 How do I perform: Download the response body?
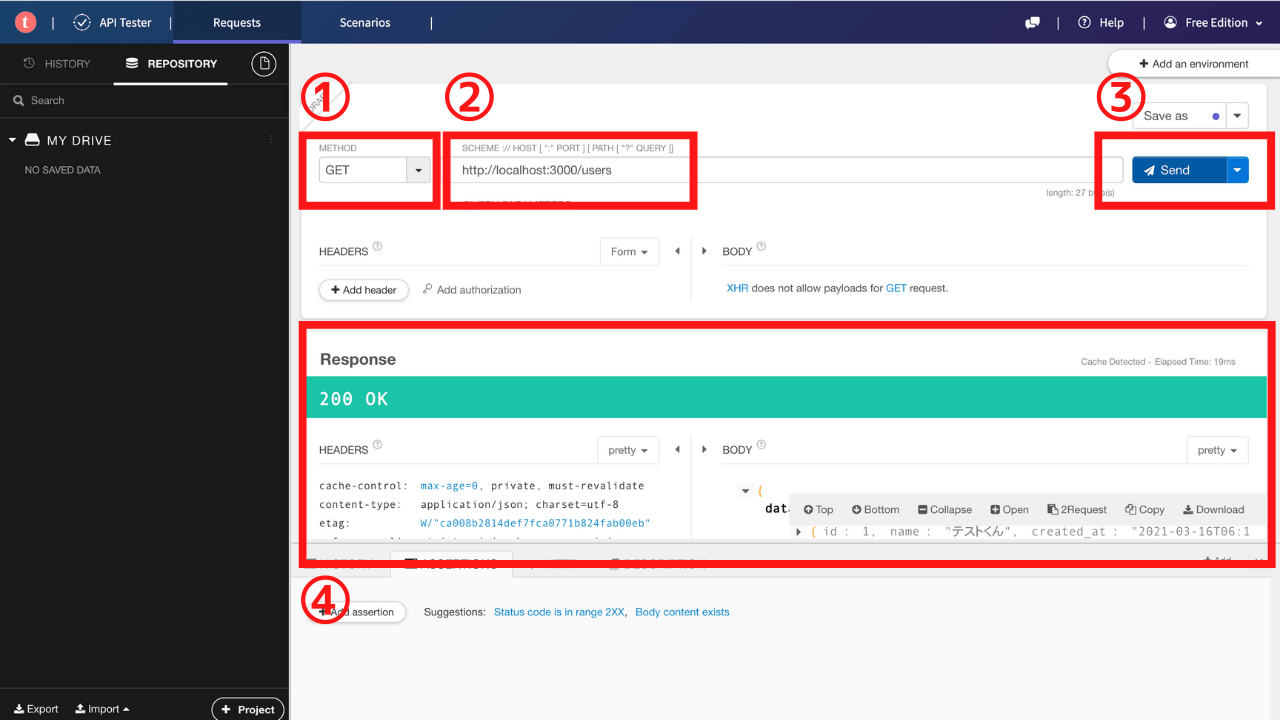click(1212, 509)
